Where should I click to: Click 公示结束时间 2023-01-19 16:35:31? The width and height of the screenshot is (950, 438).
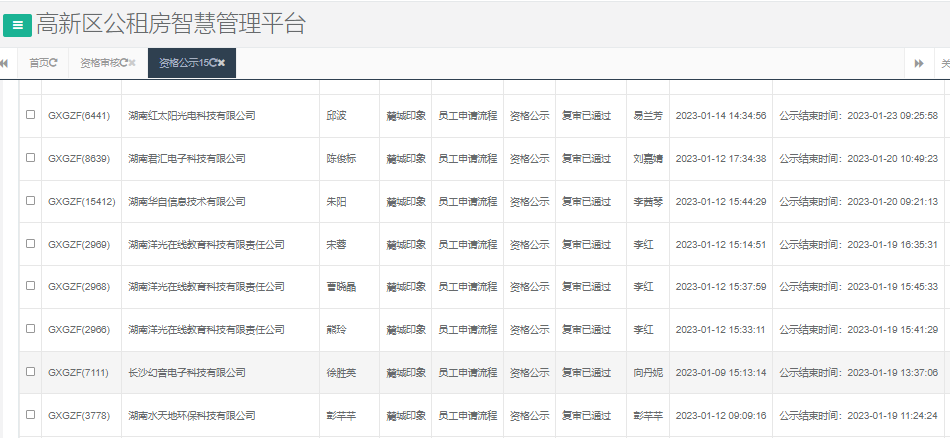click(859, 245)
